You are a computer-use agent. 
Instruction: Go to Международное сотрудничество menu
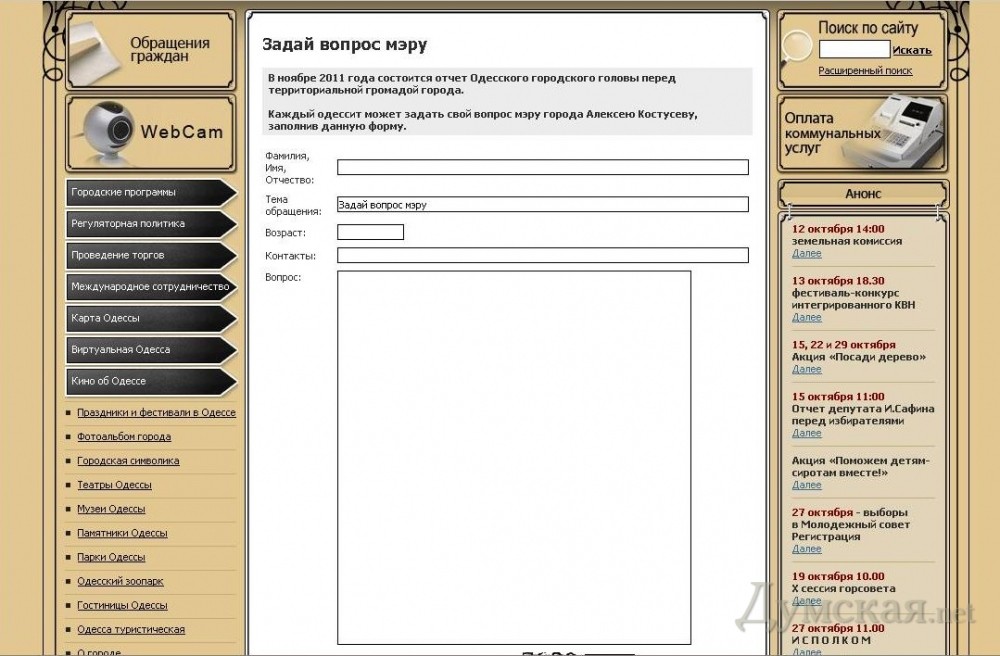click(x=150, y=287)
